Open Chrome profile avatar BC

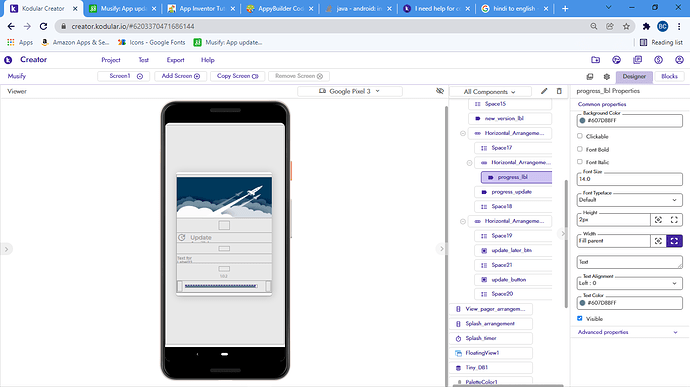click(662, 26)
